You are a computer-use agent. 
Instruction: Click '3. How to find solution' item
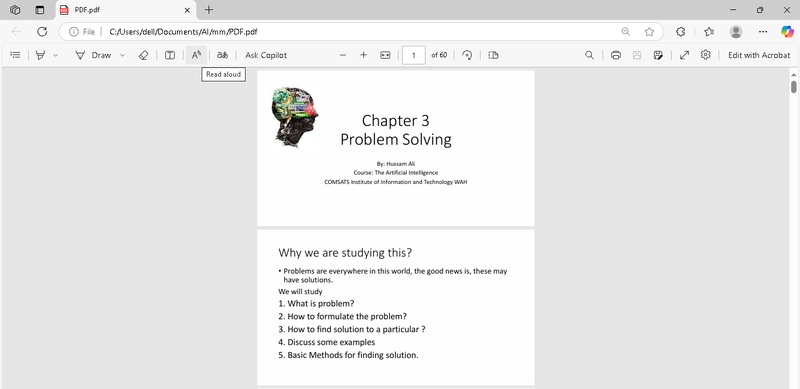(352, 329)
